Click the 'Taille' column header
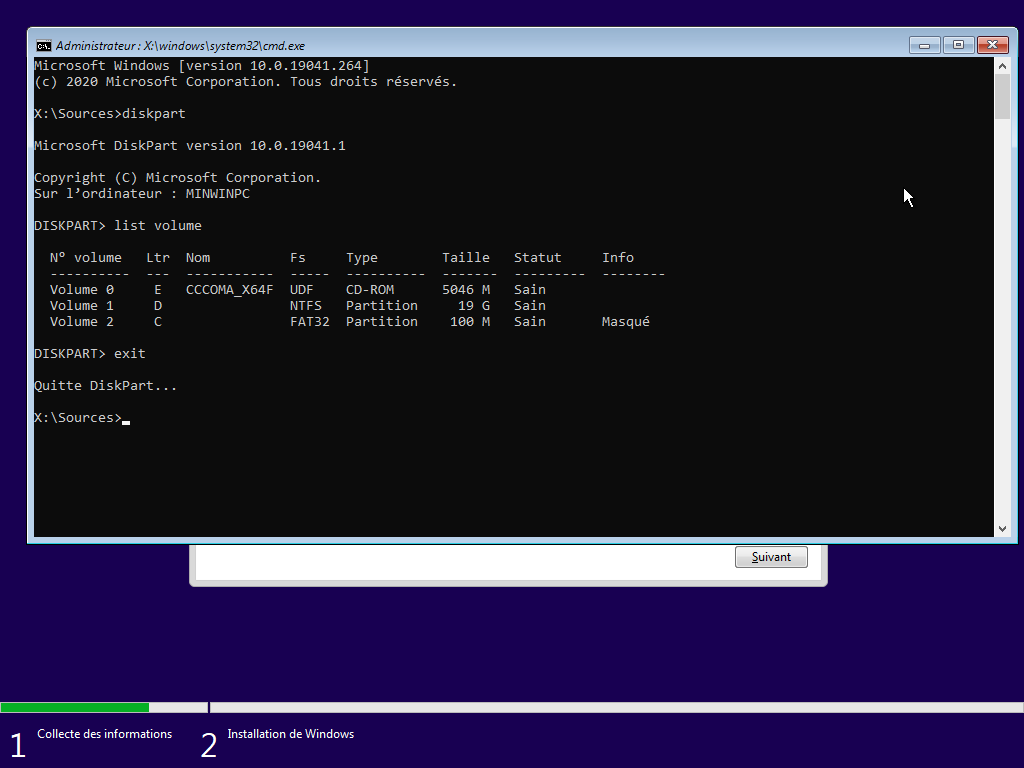Viewport: 1024px width, 768px height. 466,257
